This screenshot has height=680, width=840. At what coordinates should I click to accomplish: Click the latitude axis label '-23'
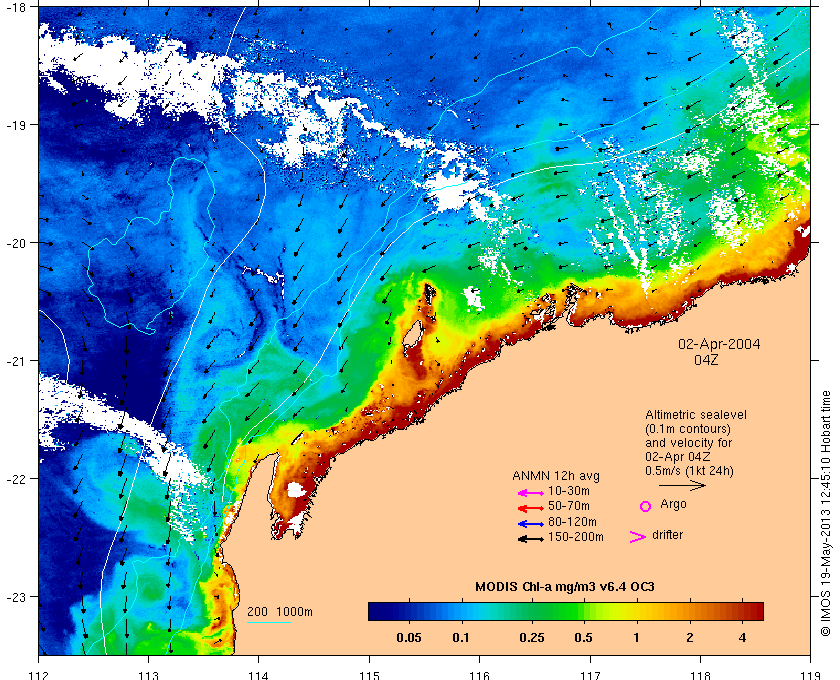coord(14,596)
